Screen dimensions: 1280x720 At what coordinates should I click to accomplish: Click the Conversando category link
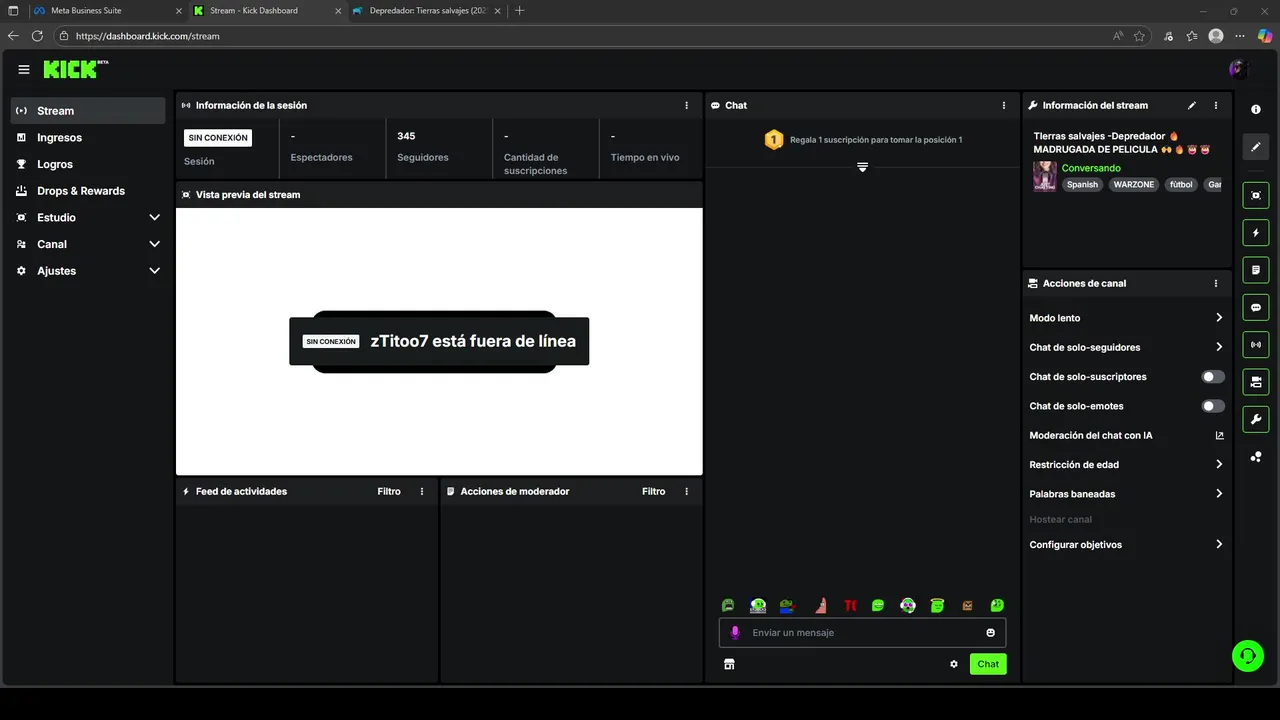1091,168
